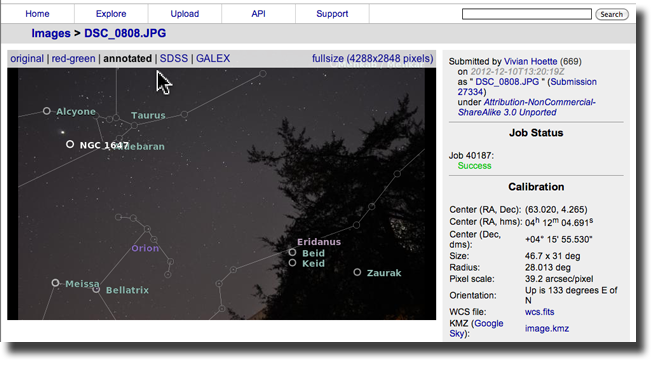Click the Zaurak star marker circle
Viewport: 661px width, 377px height.
357,272
